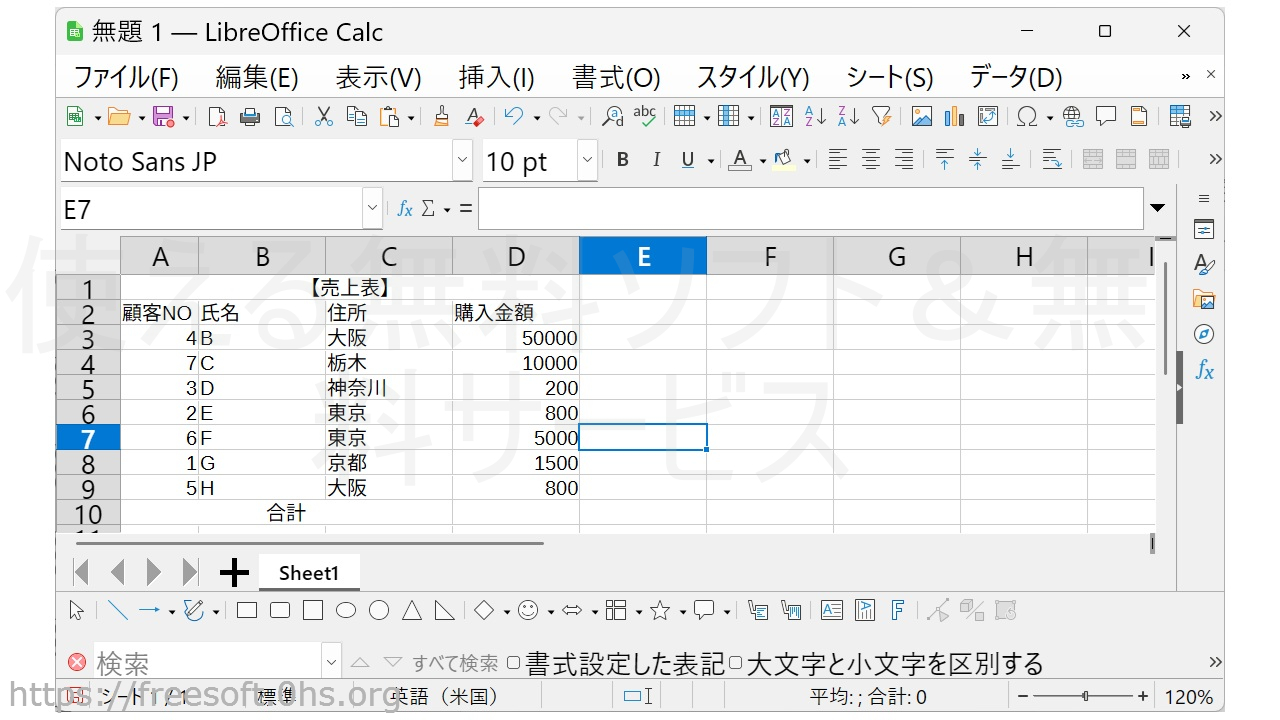Image resolution: width=1280 pixels, height=720 pixels.
Task: Click the AutoFilter funnel icon
Action: pos(881,117)
